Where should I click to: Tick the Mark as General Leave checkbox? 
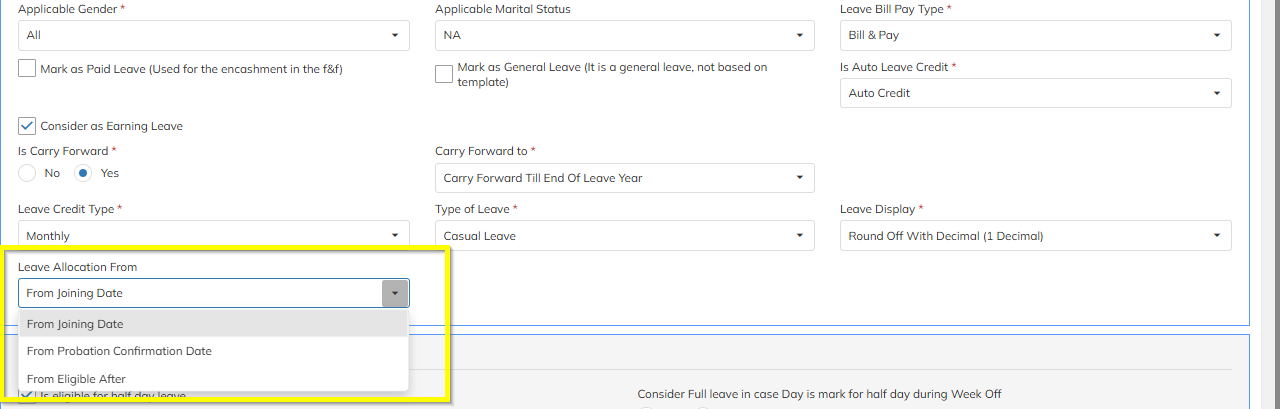pos(444,75)
